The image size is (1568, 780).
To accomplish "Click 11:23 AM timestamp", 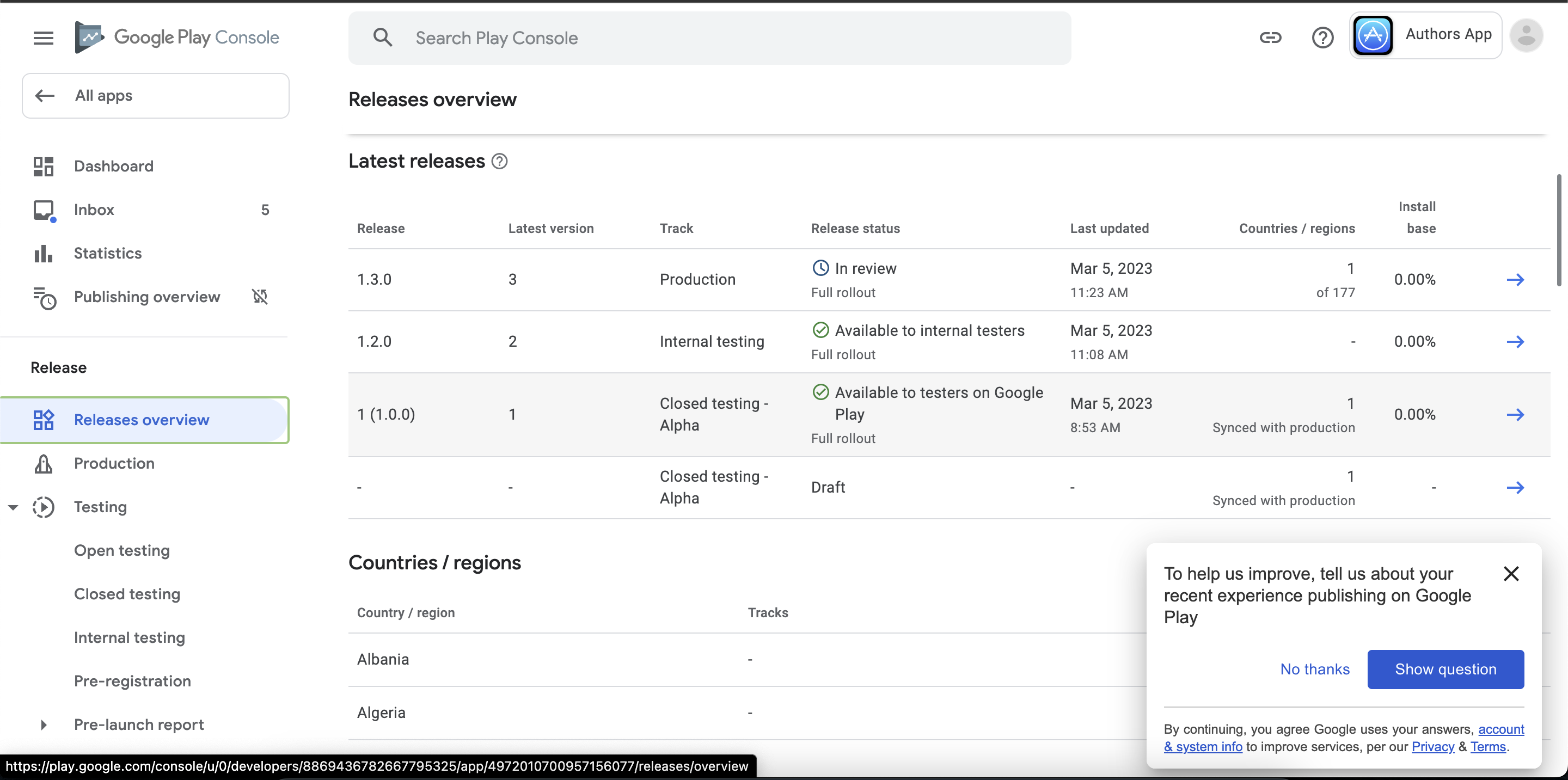I will tap(1099, 293).
